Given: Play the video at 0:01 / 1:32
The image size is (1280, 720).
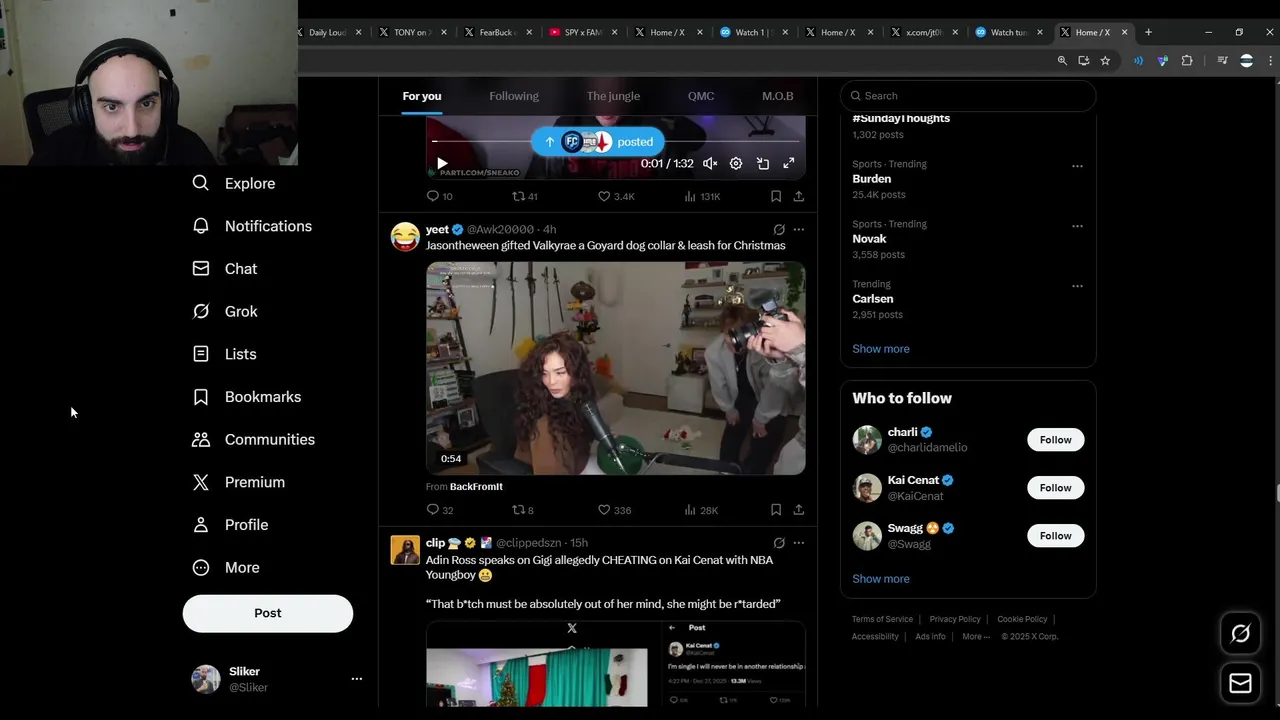Looking at the screenshot, I should coord(442,163).
